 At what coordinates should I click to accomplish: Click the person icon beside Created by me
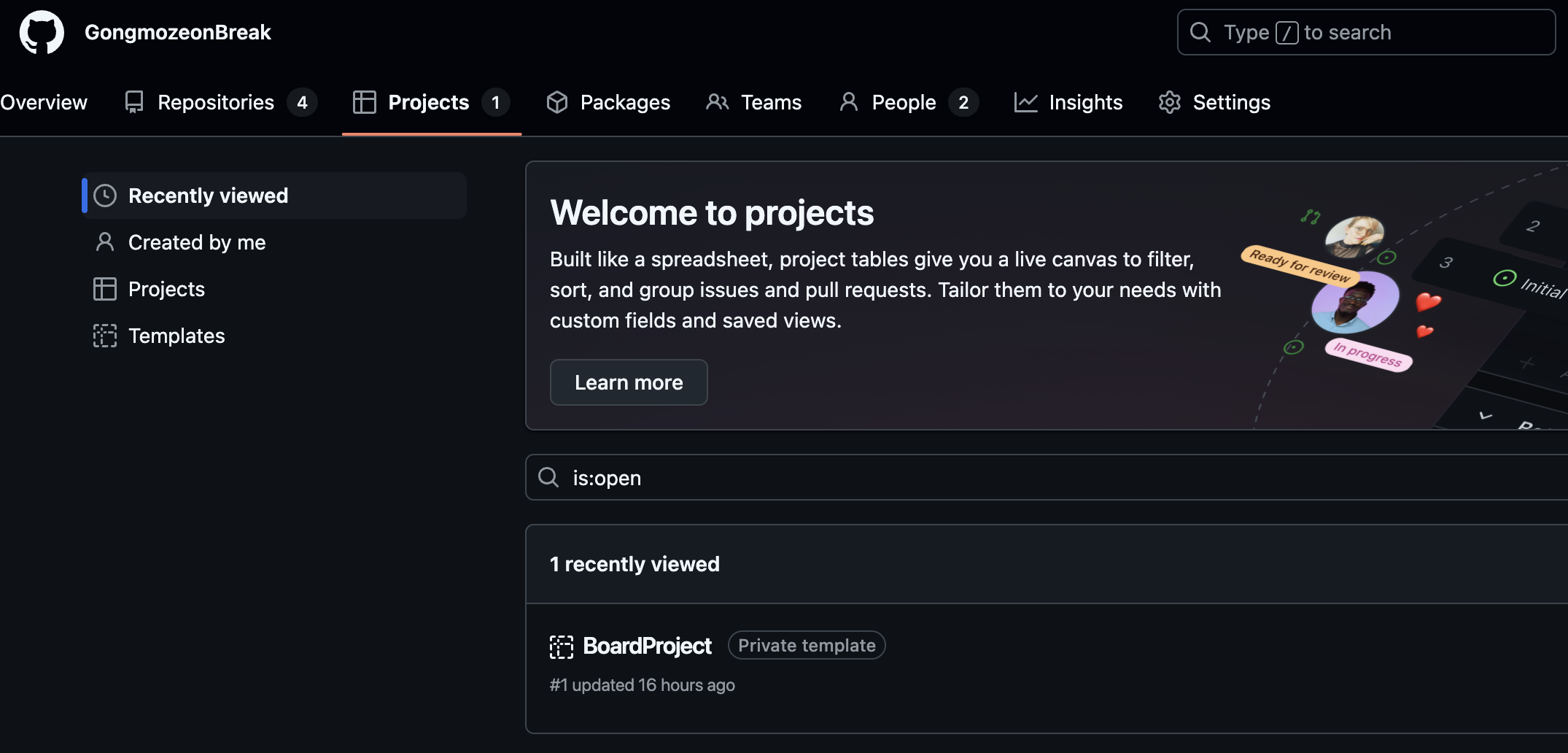105,242
